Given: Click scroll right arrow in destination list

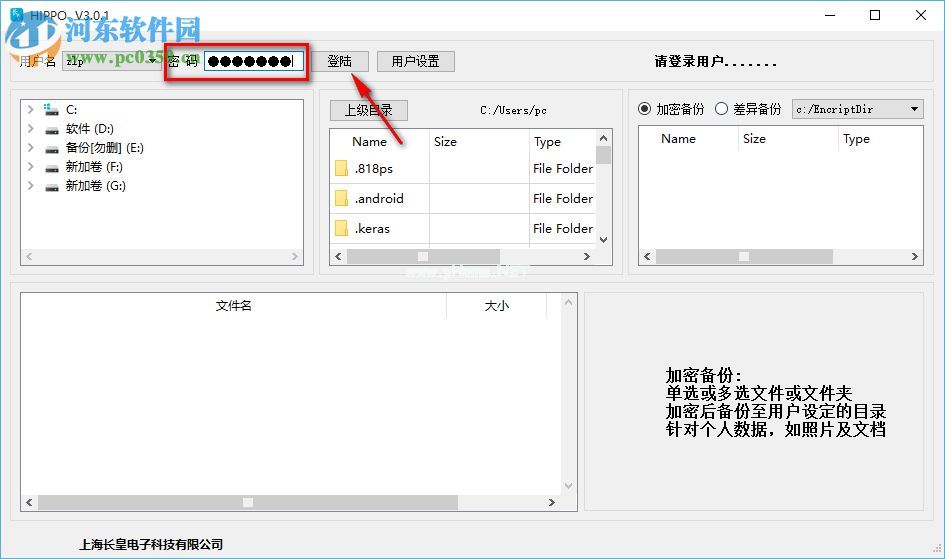Looking at the screenshot, I should (x=915, y=257).
